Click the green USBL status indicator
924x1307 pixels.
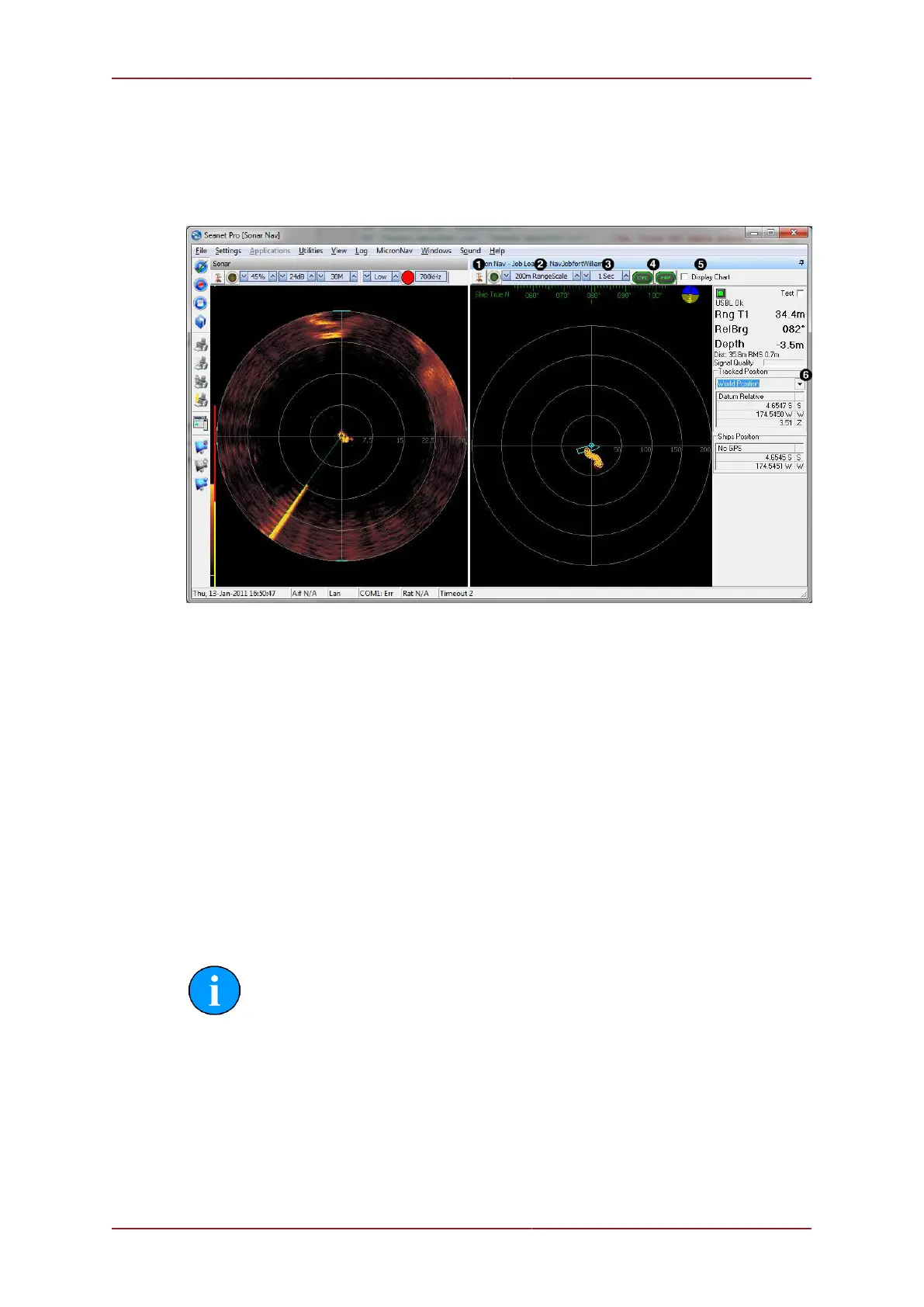[x=721, y=293]
